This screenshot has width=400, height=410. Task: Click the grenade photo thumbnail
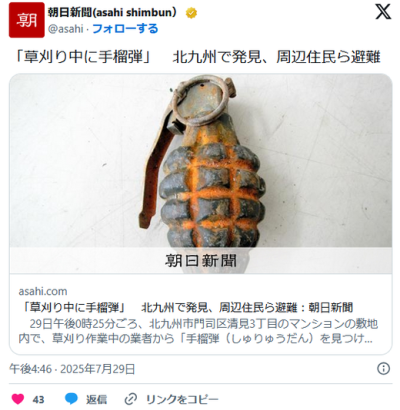pos(201,173)
